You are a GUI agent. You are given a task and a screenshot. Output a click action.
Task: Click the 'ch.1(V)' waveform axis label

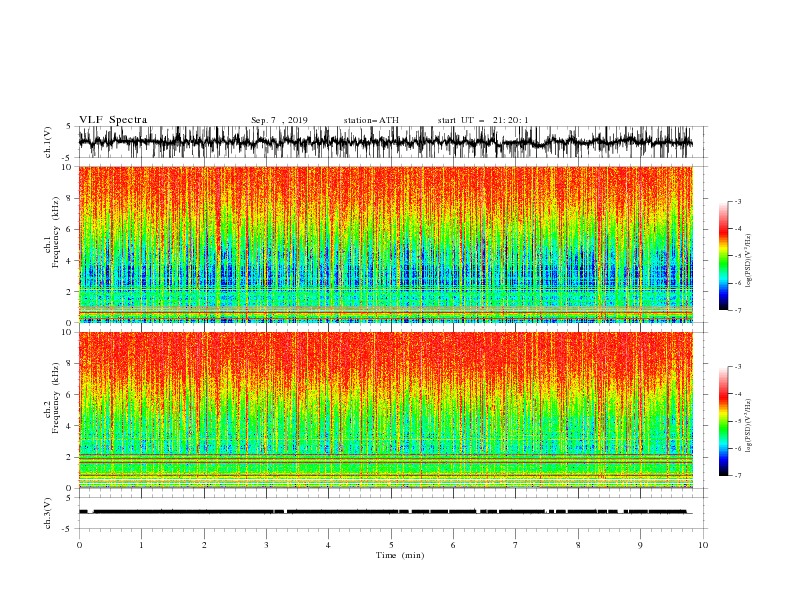click(x=48, y=142)
